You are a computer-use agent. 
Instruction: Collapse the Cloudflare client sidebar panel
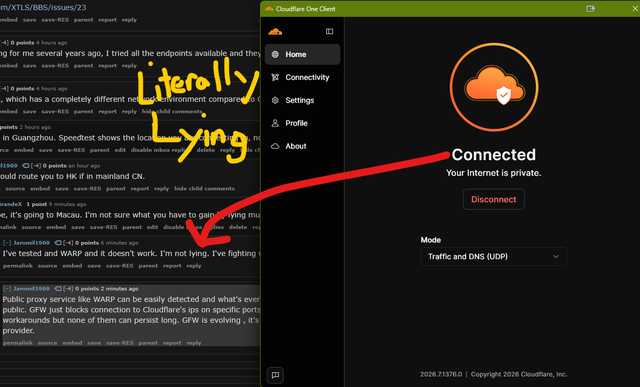pos(329,31)
